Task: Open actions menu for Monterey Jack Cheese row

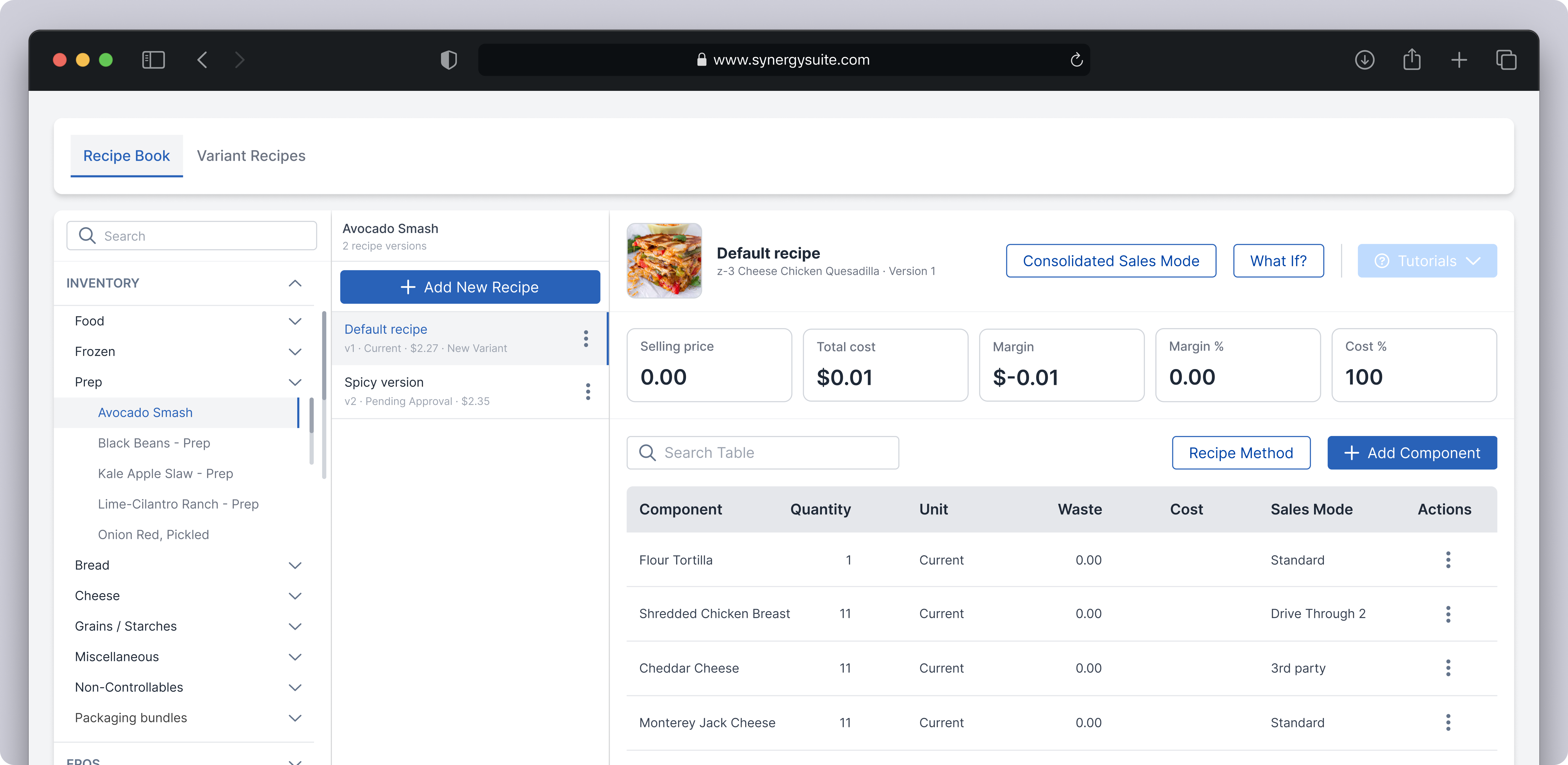Action: 1448,722
